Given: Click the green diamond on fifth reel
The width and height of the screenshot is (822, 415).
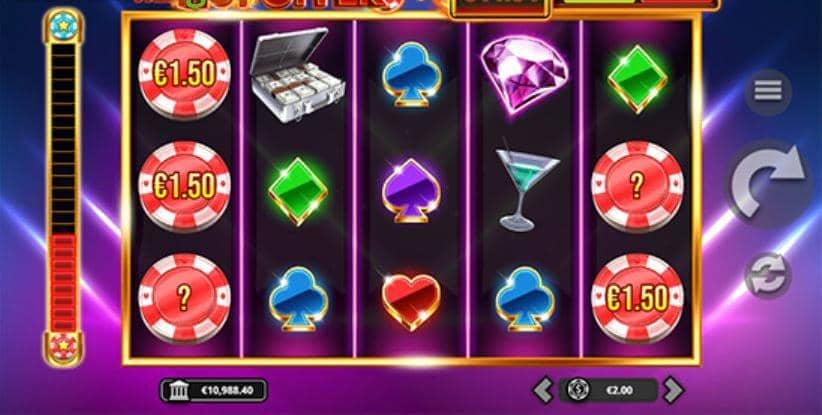Looking at the screenshot, I should tap(637, 79).
